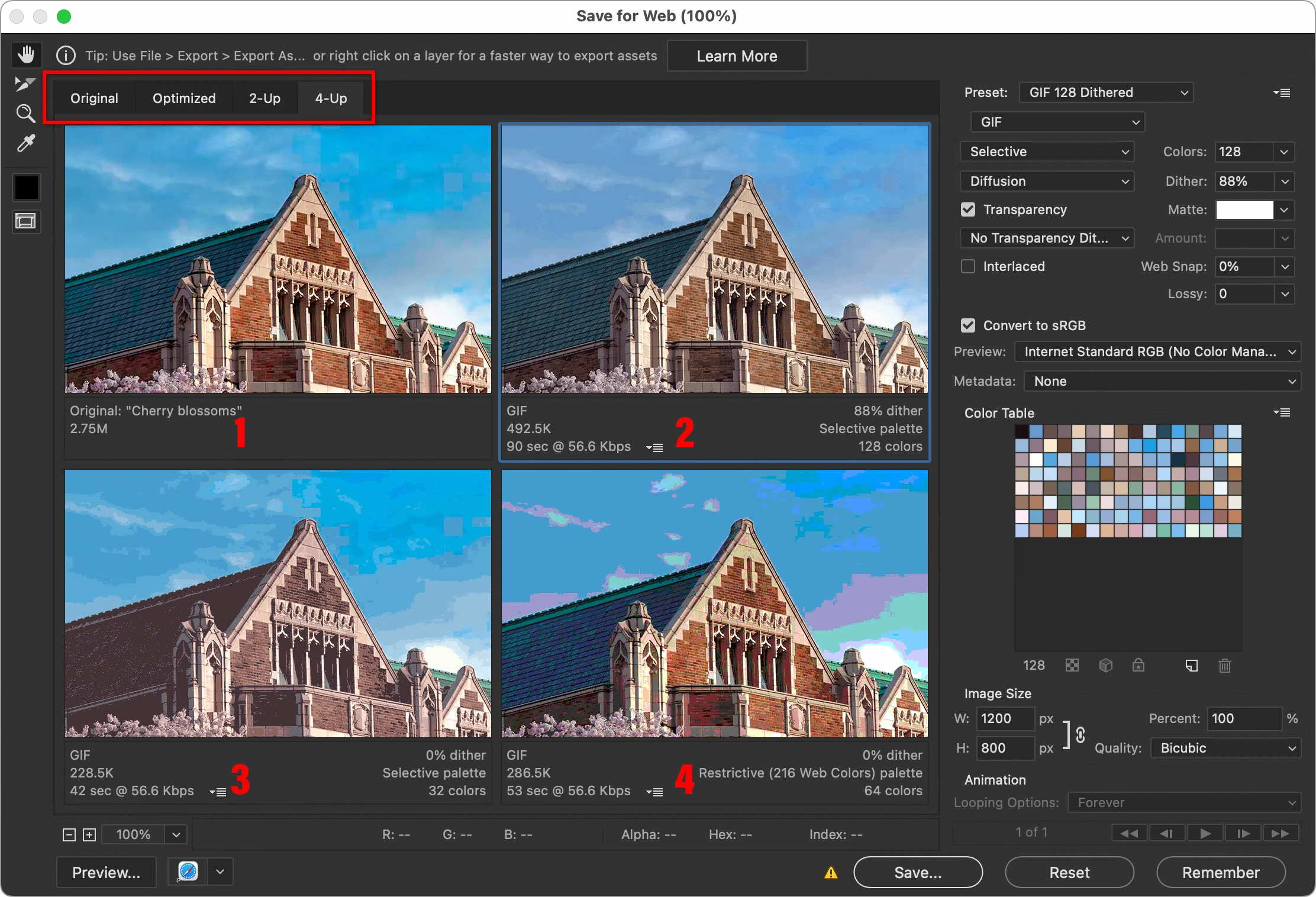1316x897 pixels.
Task: Switch to the Optimized tab
Action: (x=184, y=98)
